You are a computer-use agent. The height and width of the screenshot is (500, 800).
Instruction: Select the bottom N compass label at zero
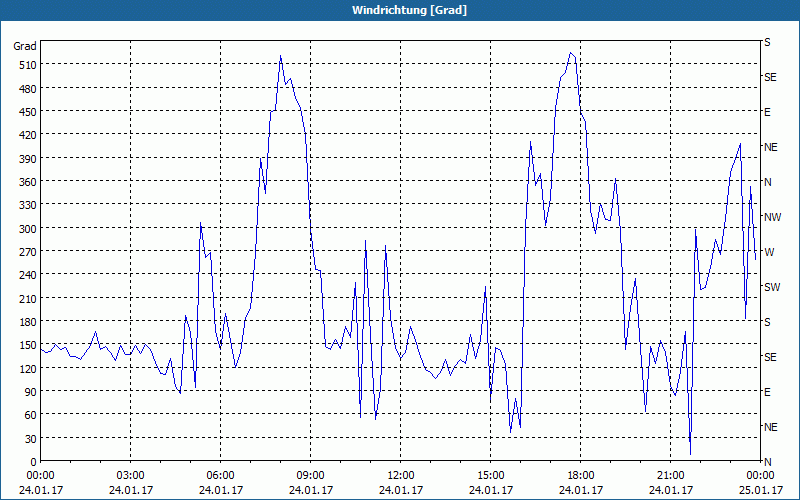[x=768, y=462]
